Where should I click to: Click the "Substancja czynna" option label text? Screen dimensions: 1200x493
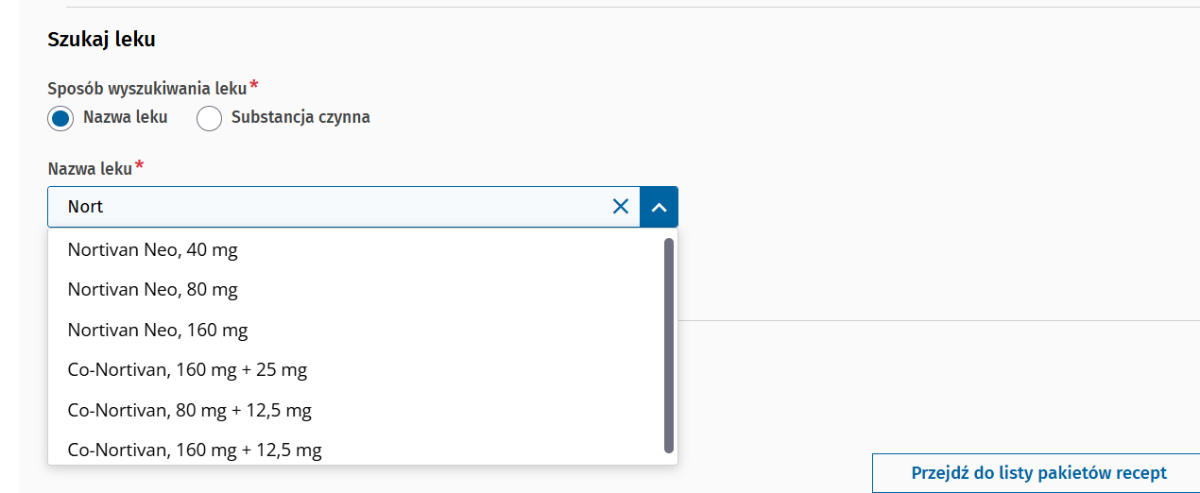pyautogui.click(x=300, y=117)
